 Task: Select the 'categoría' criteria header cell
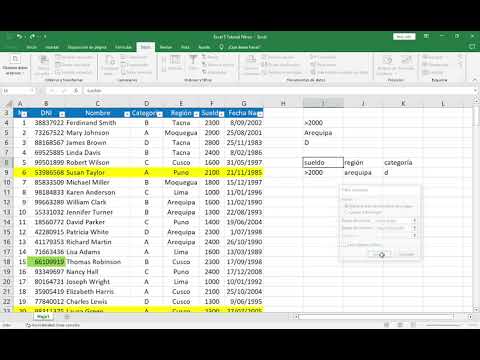pyautogui.click(x=403, y=162)
